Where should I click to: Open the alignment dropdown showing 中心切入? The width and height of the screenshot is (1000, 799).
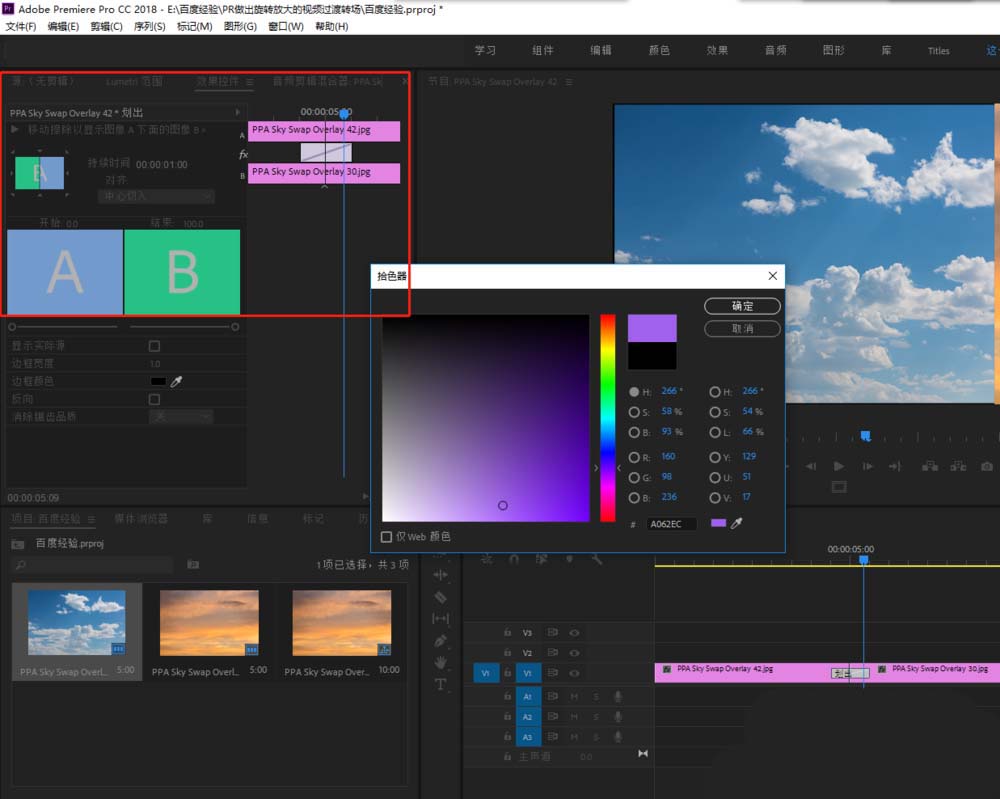click(x=156, y=197)
